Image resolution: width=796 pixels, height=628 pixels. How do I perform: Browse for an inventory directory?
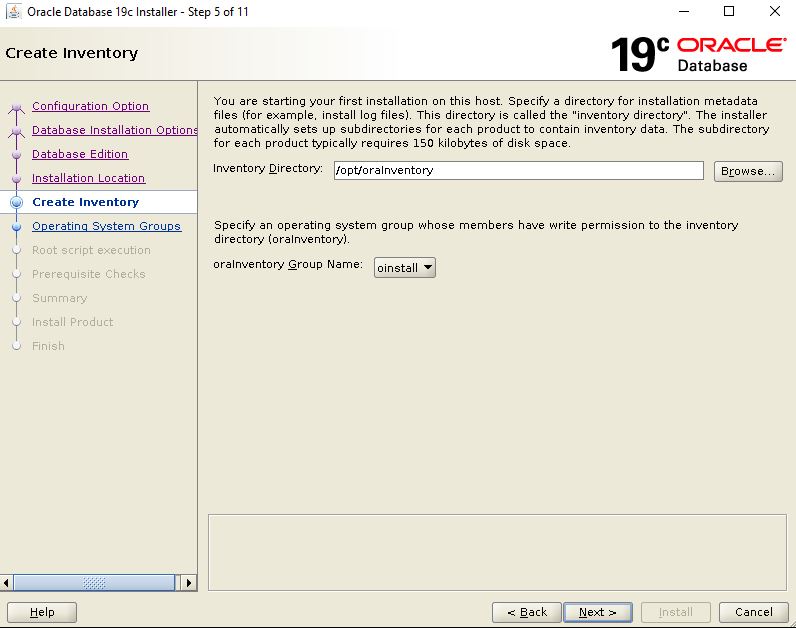748,171
